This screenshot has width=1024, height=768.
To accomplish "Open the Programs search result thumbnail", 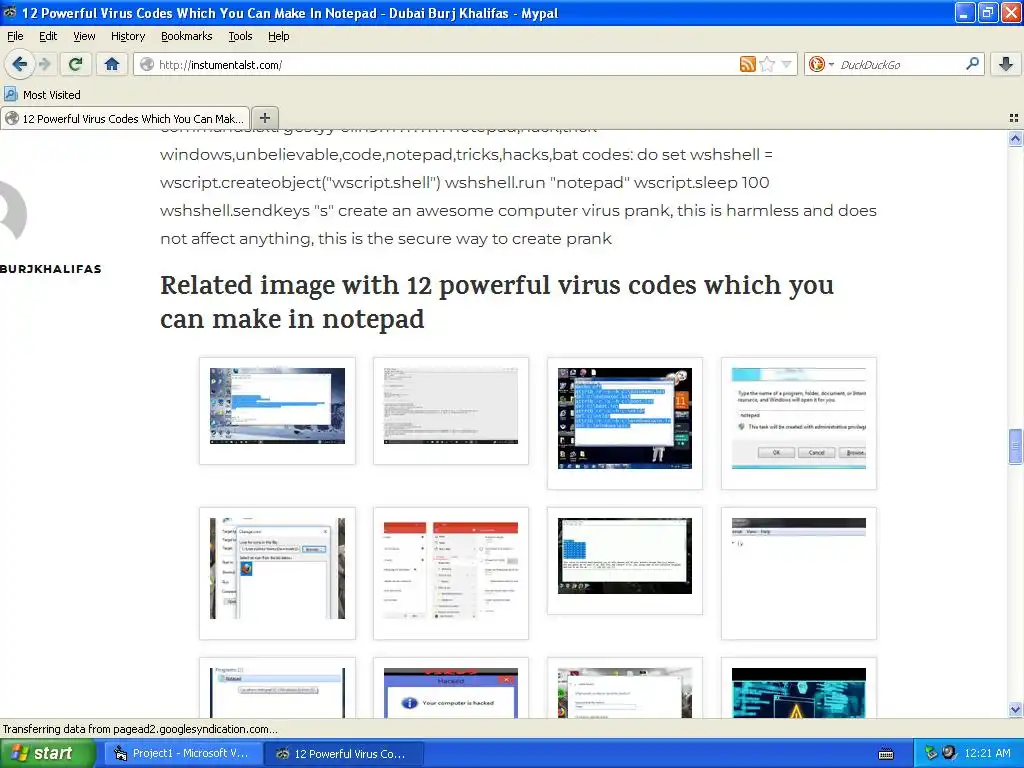I will (277, 693).
